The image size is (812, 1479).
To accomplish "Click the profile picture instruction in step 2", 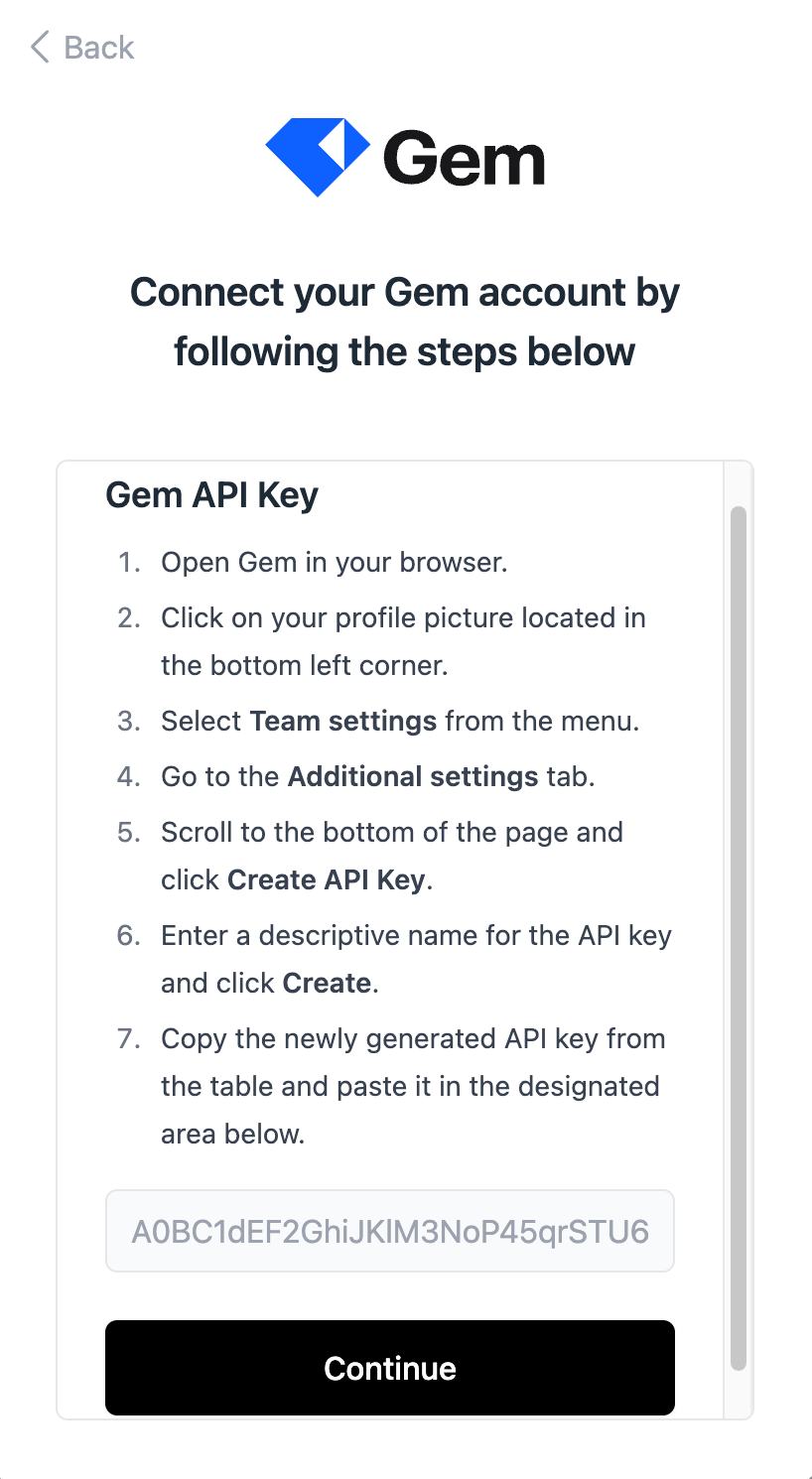I will (x=403, y=617).
